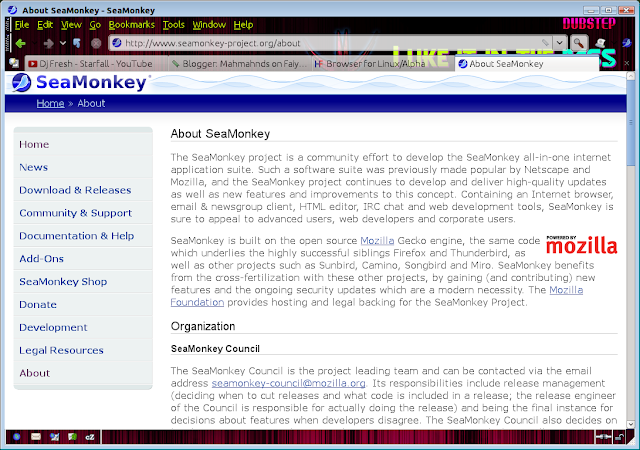The image size is (640, 450).
Task: Stop loading with the round stop icon
Action: click(x=96, y=43)
